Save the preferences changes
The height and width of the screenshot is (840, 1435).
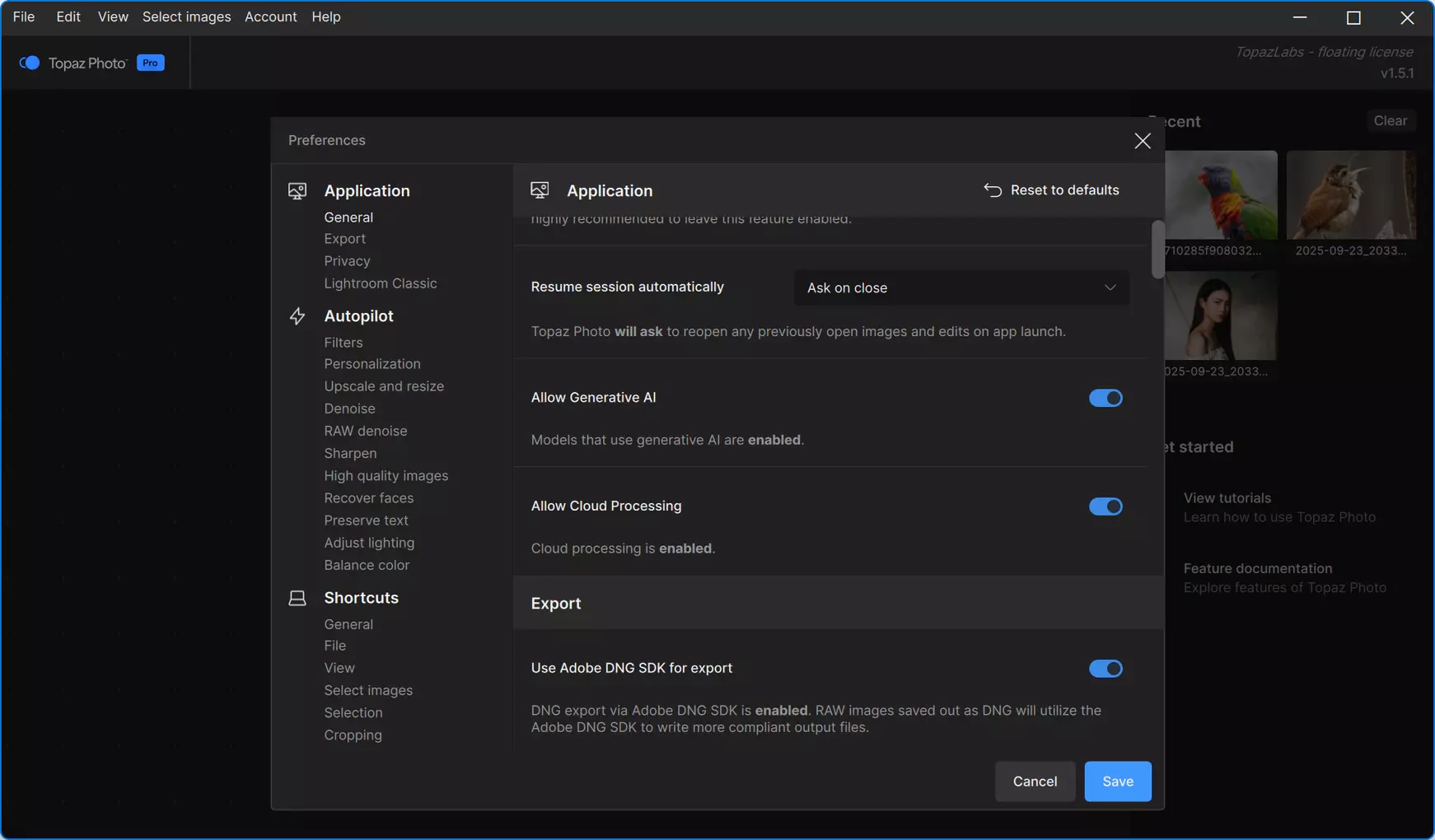coord(1118,782)
